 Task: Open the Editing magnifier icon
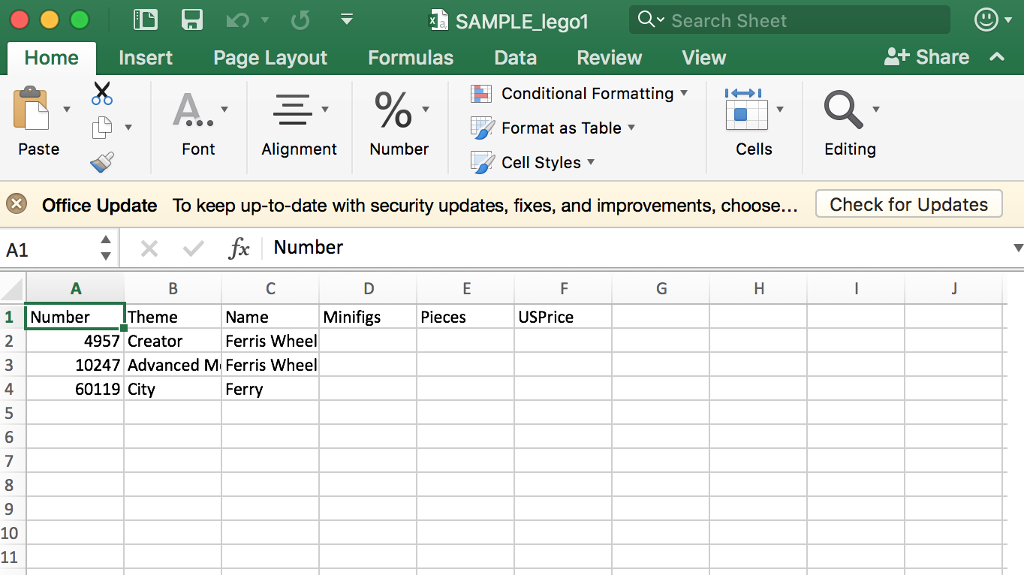842,109
